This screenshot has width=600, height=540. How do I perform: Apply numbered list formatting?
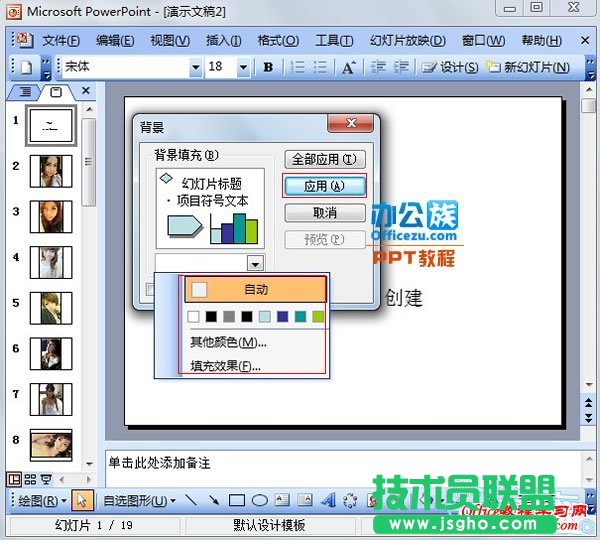click(x=297, y=67)
